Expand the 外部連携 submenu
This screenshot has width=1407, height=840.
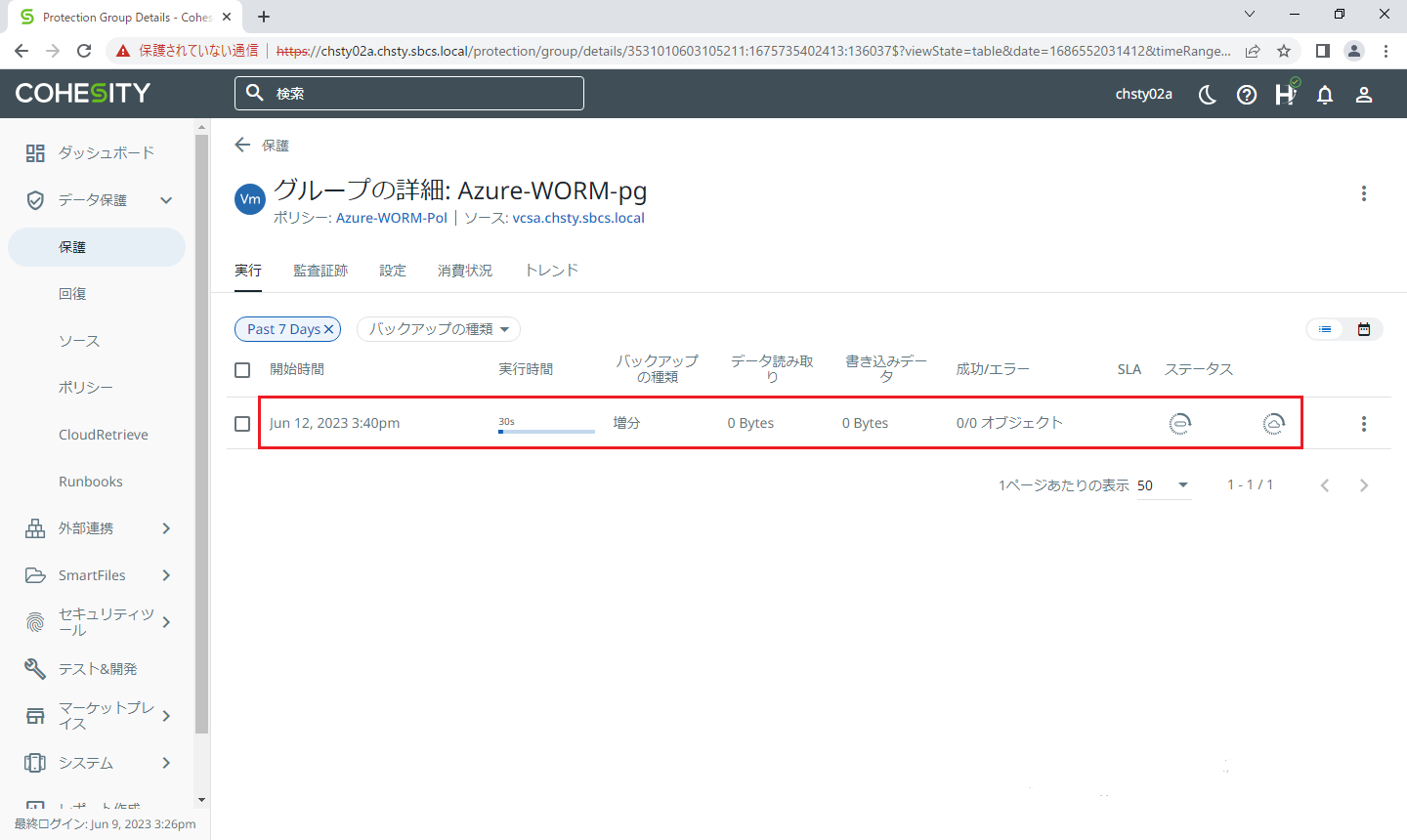click(166, 528)
